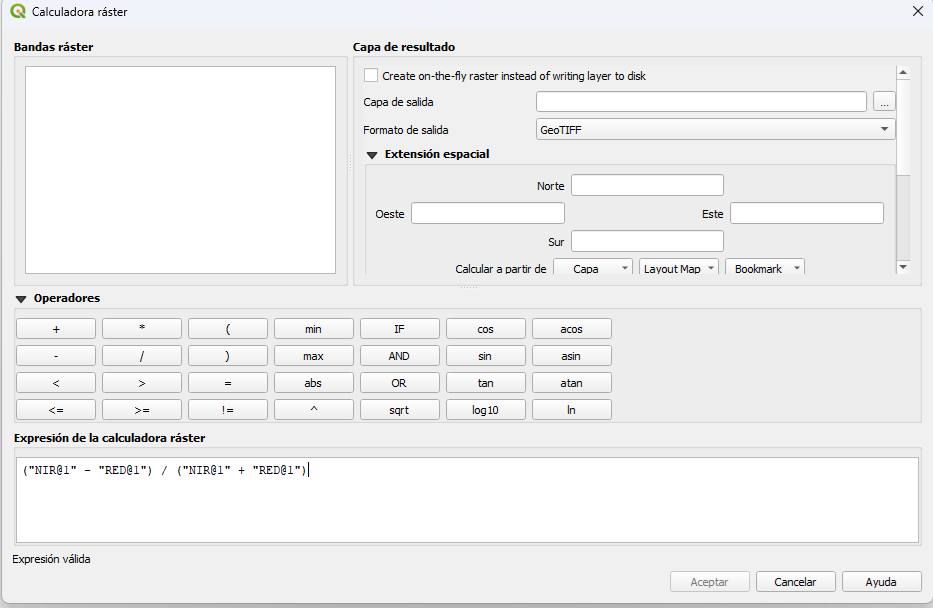
Task: Insert the atan function
Action: (x=572, y=383)
